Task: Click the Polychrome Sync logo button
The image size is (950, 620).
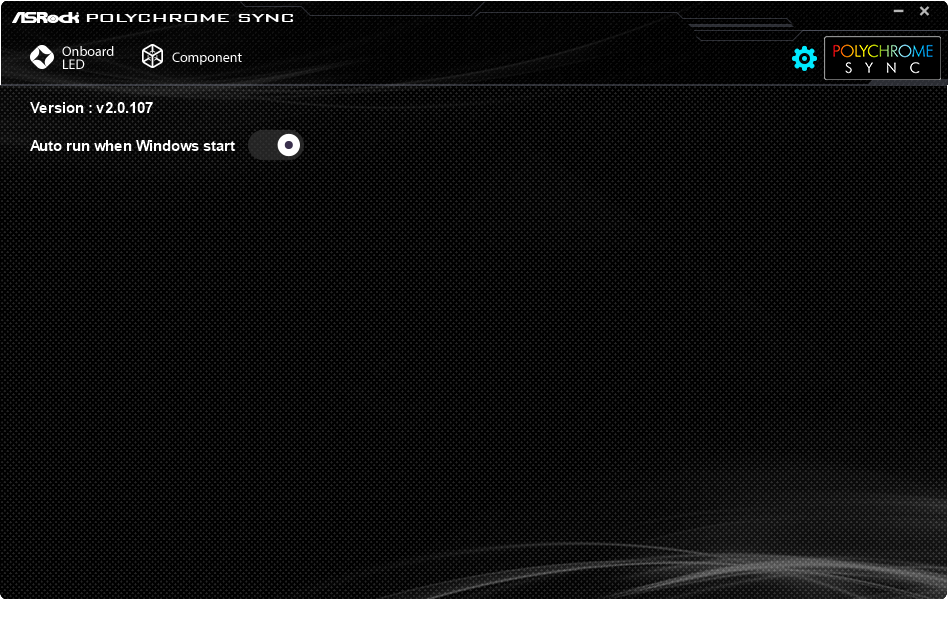Action: (x=882, y=58)
